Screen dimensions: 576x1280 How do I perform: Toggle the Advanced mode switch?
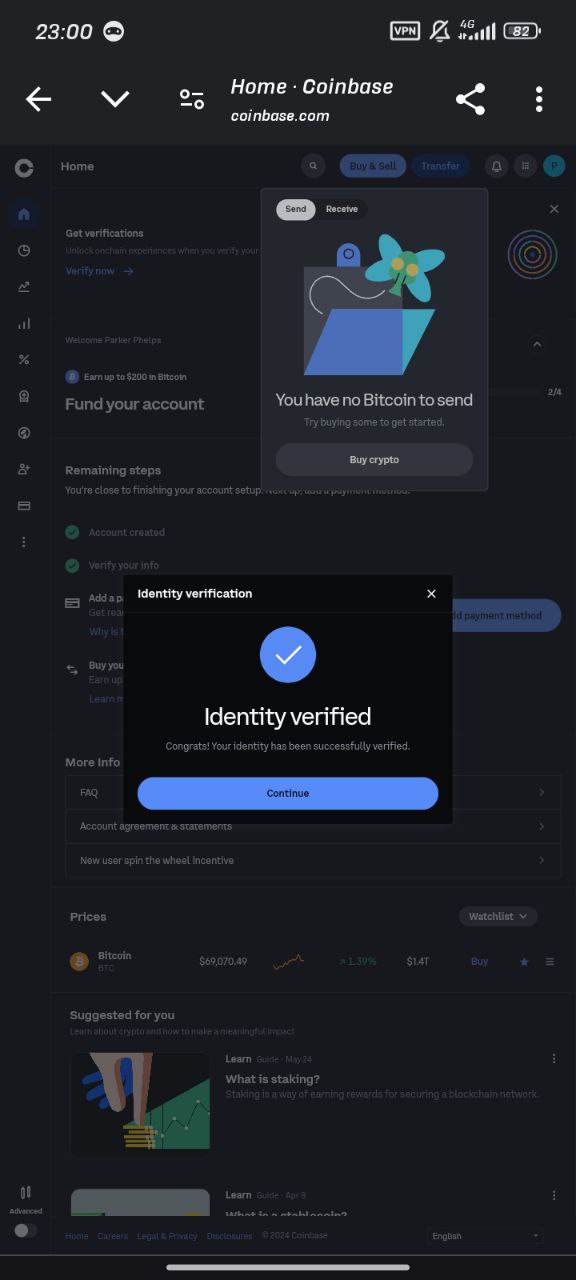[25, 1230]
